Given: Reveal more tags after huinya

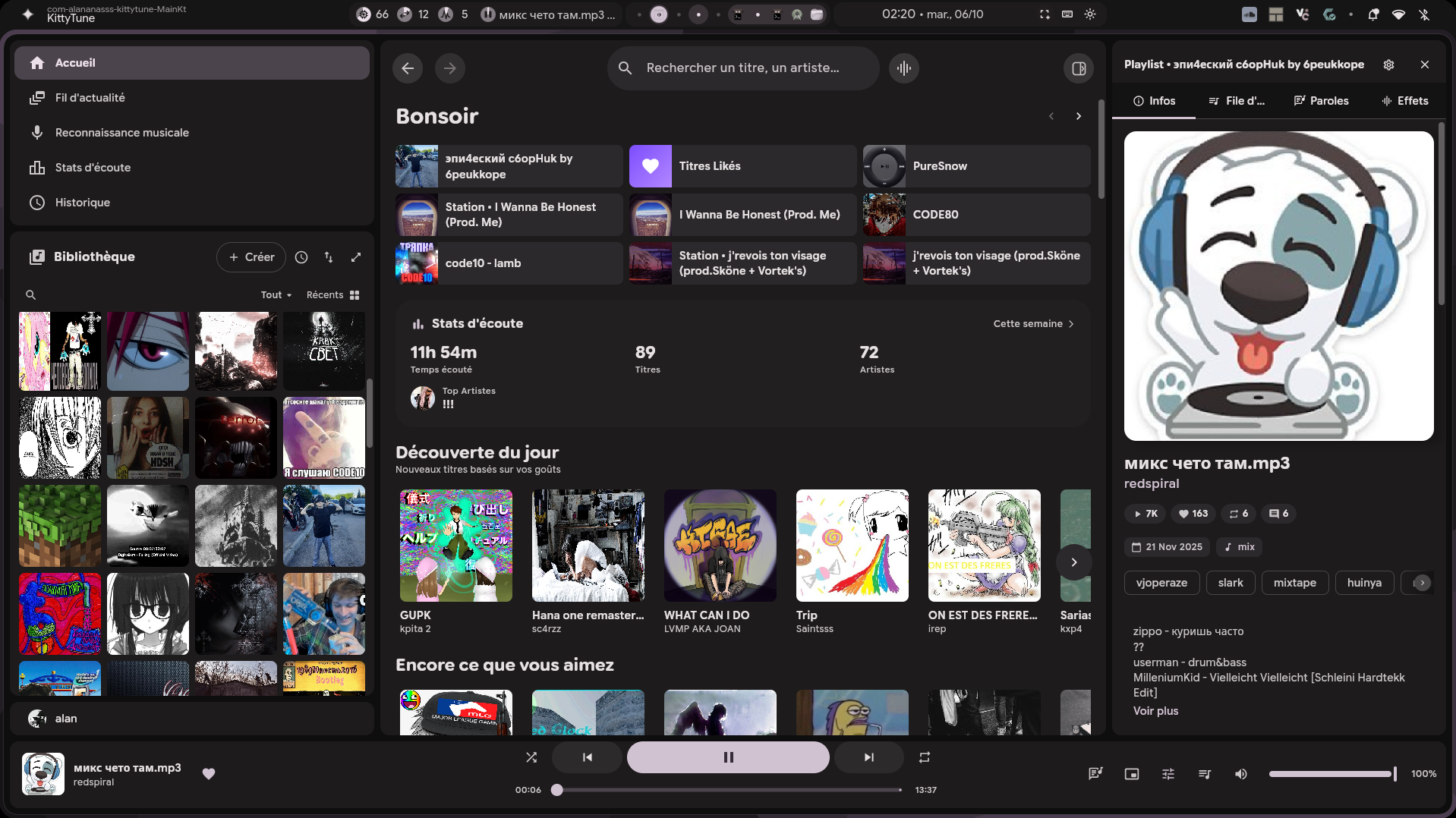Looking at the screenshot, I should 1423,583.
